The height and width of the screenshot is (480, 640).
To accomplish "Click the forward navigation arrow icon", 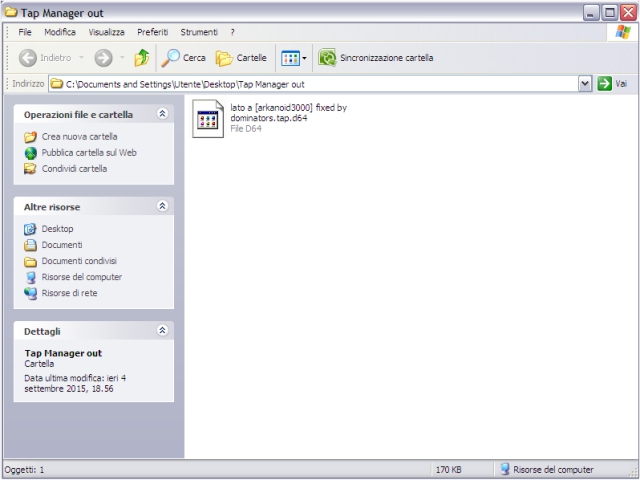I will point(104,58).
